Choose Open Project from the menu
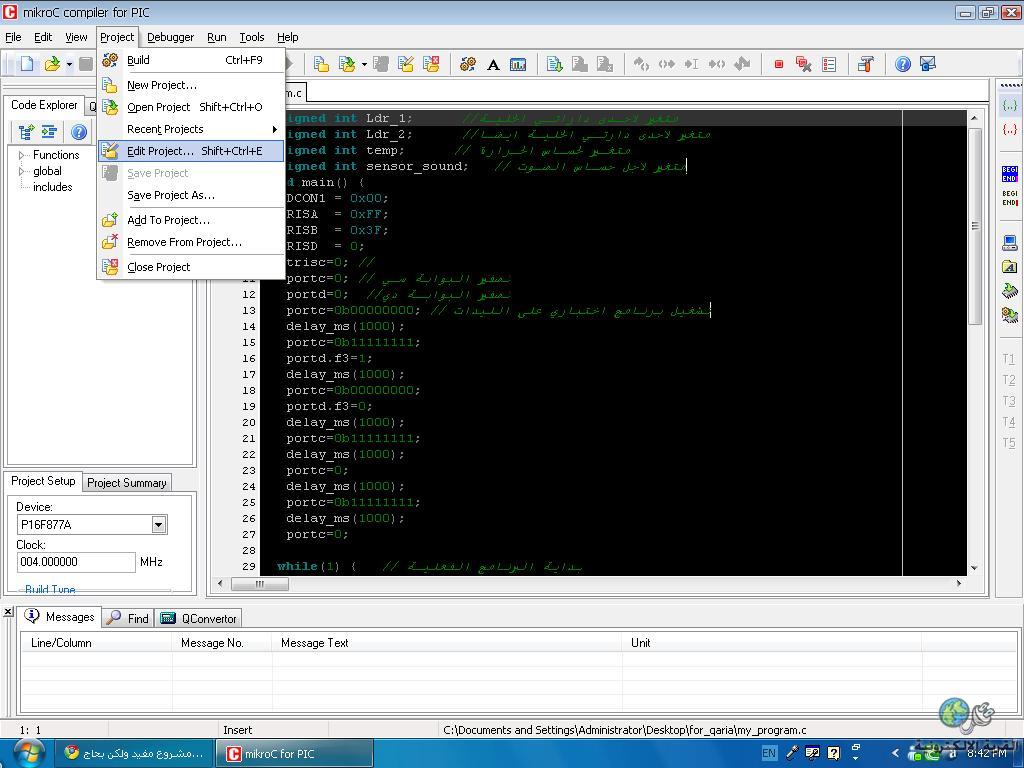The height and width of the screenshot is (768, 1024). point(191,107)
